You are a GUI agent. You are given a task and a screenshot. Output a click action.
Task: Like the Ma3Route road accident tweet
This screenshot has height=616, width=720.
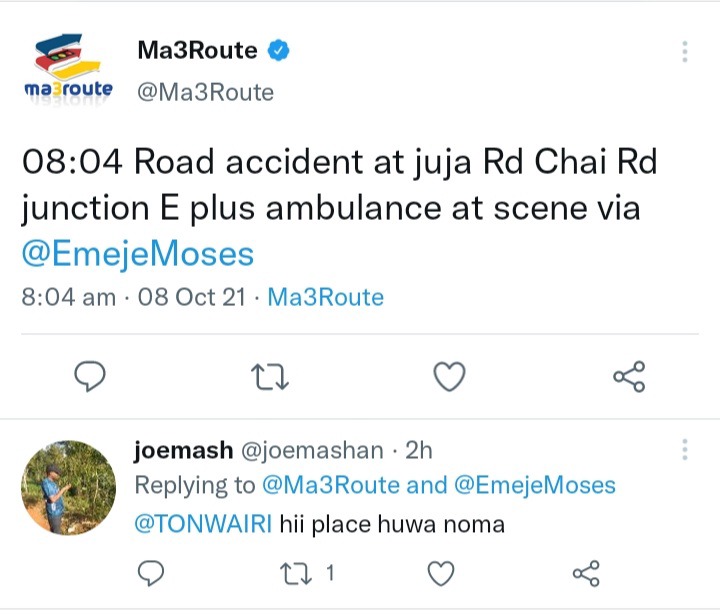(x=450, y=377)
